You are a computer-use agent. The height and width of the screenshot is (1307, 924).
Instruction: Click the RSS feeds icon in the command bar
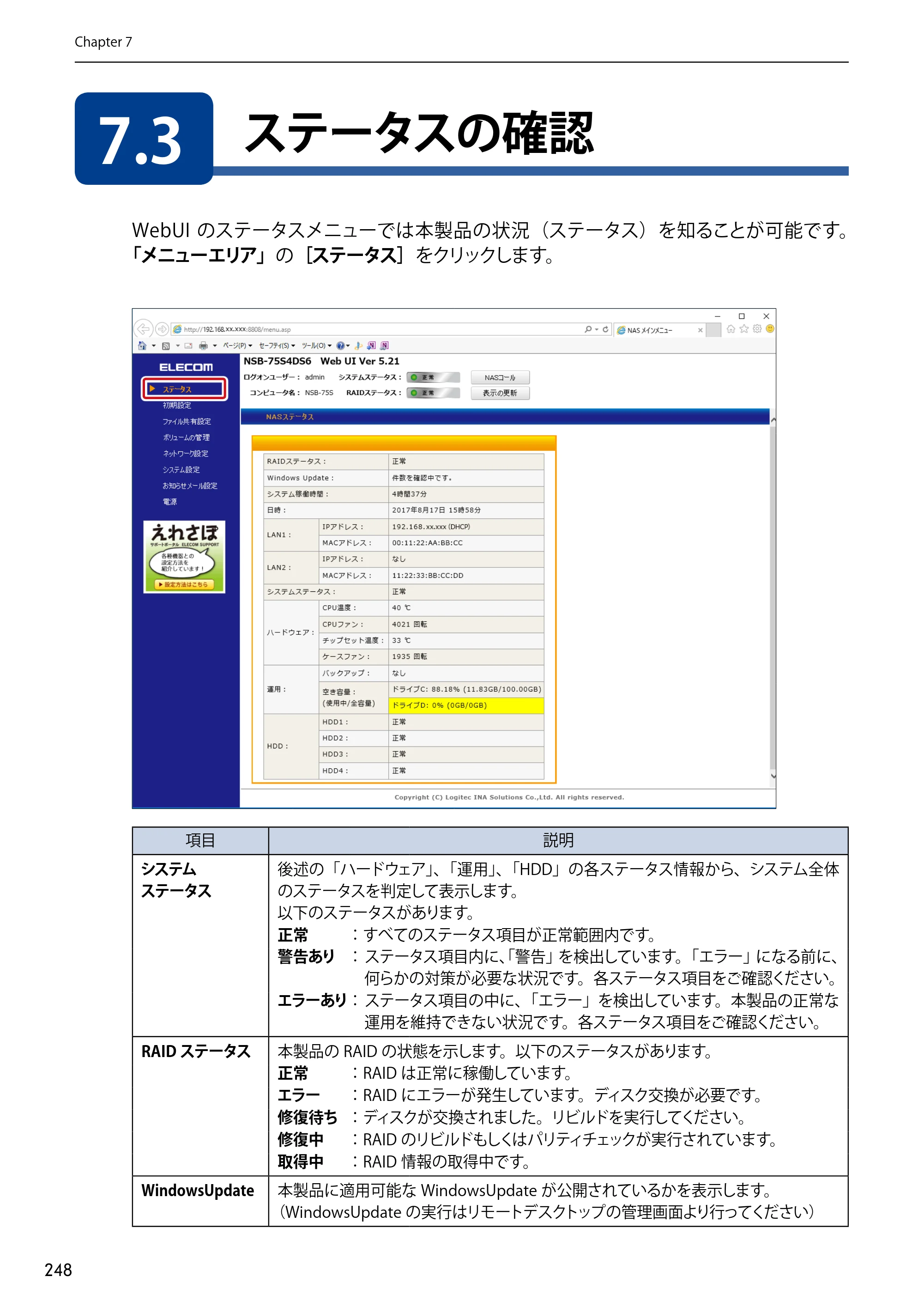(166, 346)
